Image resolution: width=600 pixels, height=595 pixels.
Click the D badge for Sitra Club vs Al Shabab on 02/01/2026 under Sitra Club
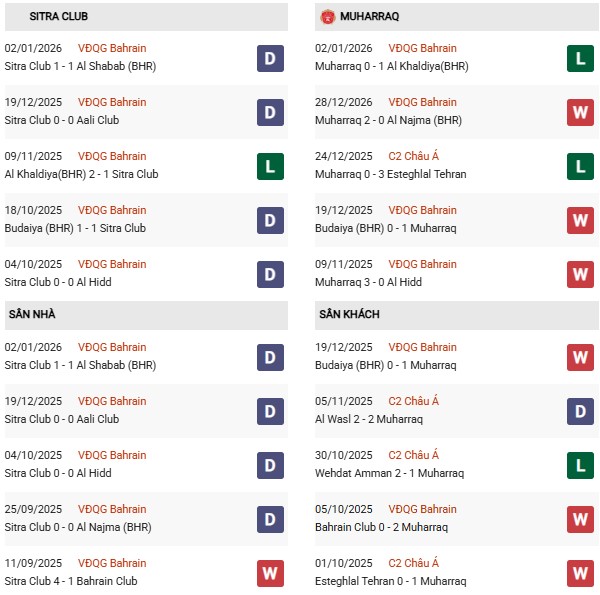coord(269,58)
